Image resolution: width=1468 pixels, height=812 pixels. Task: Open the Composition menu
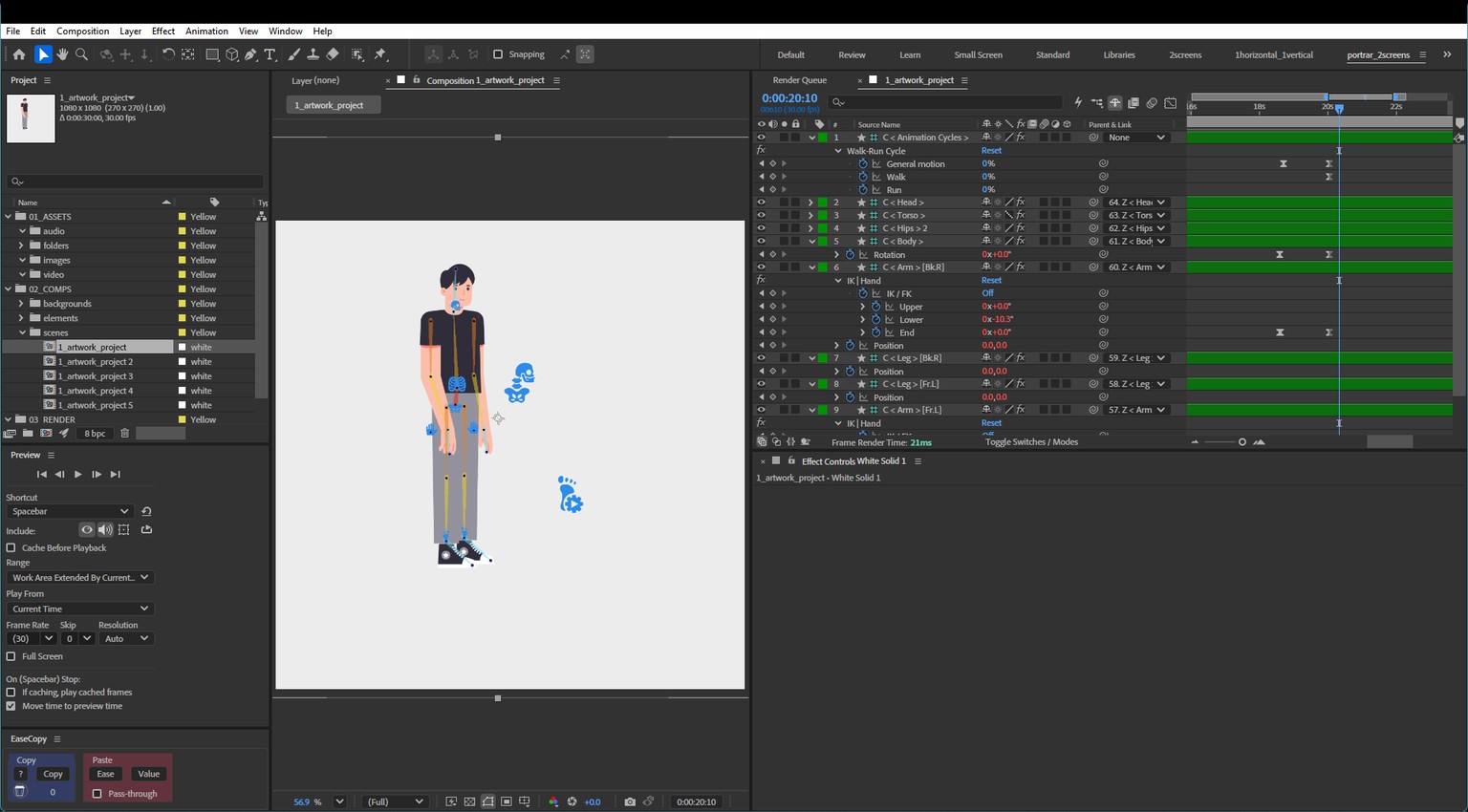[83, 32]
